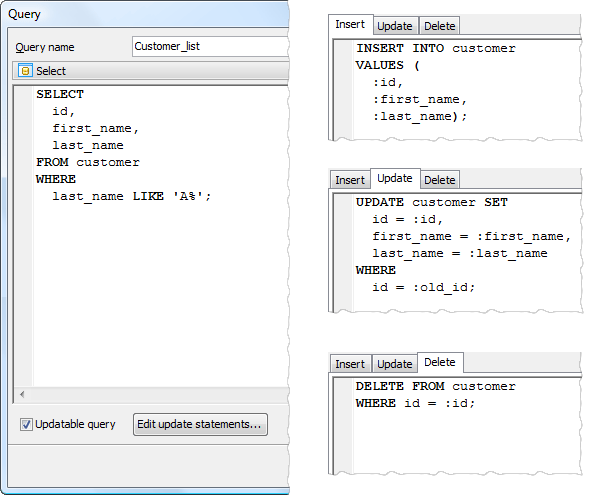This screenshot has height=495, width=600.
Task: Click the database icon beside the Select header
Action: tap(26, 71)
